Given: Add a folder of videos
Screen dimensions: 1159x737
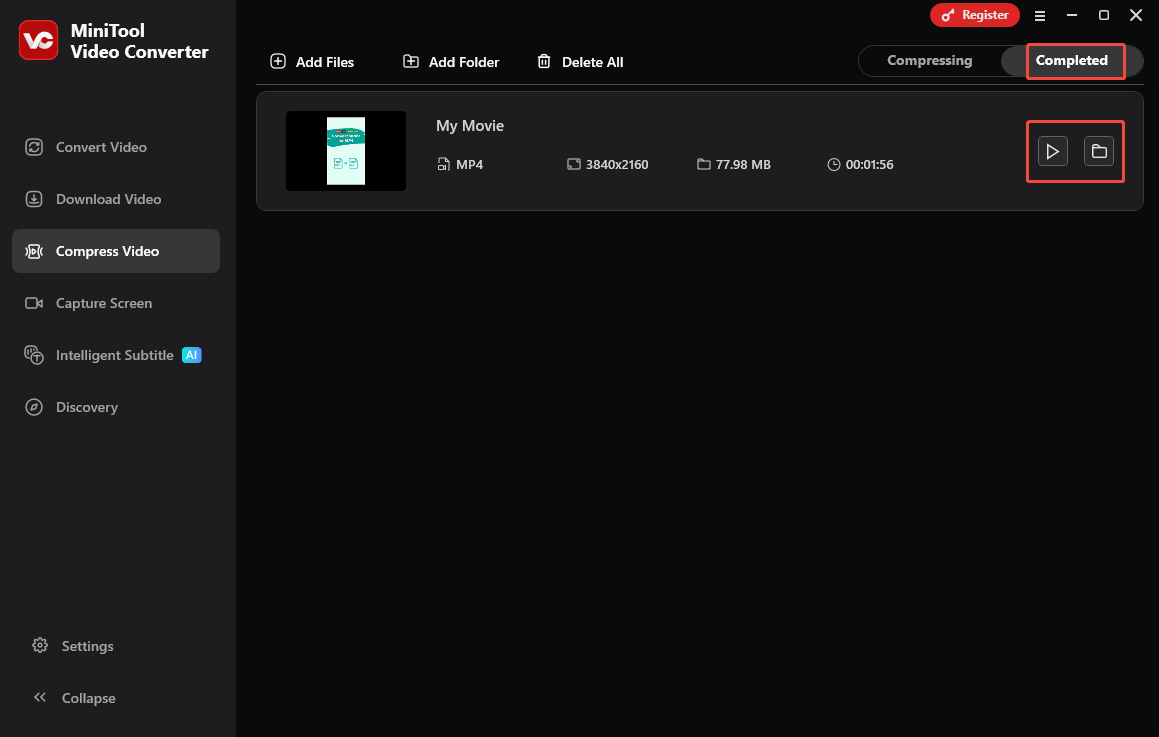Looking at the screenshot, I should 450,61.
